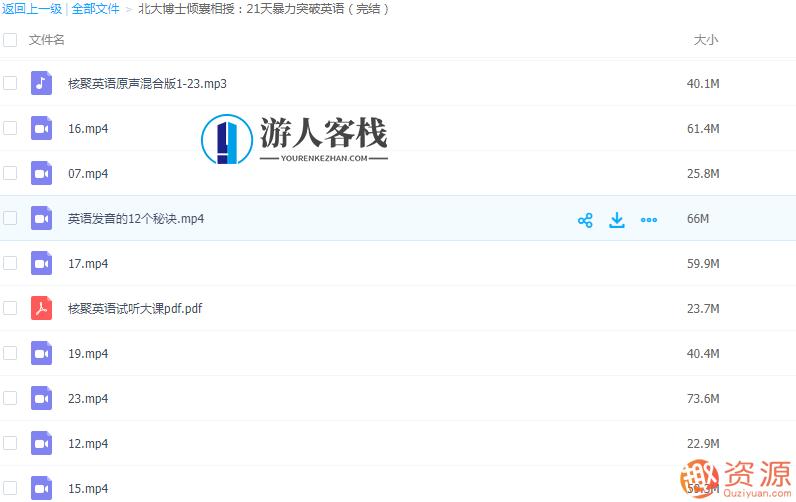Tick the select-all checkbox beside 文件名
The width and height of the screenshot is (796, 502).
[10, 40]
